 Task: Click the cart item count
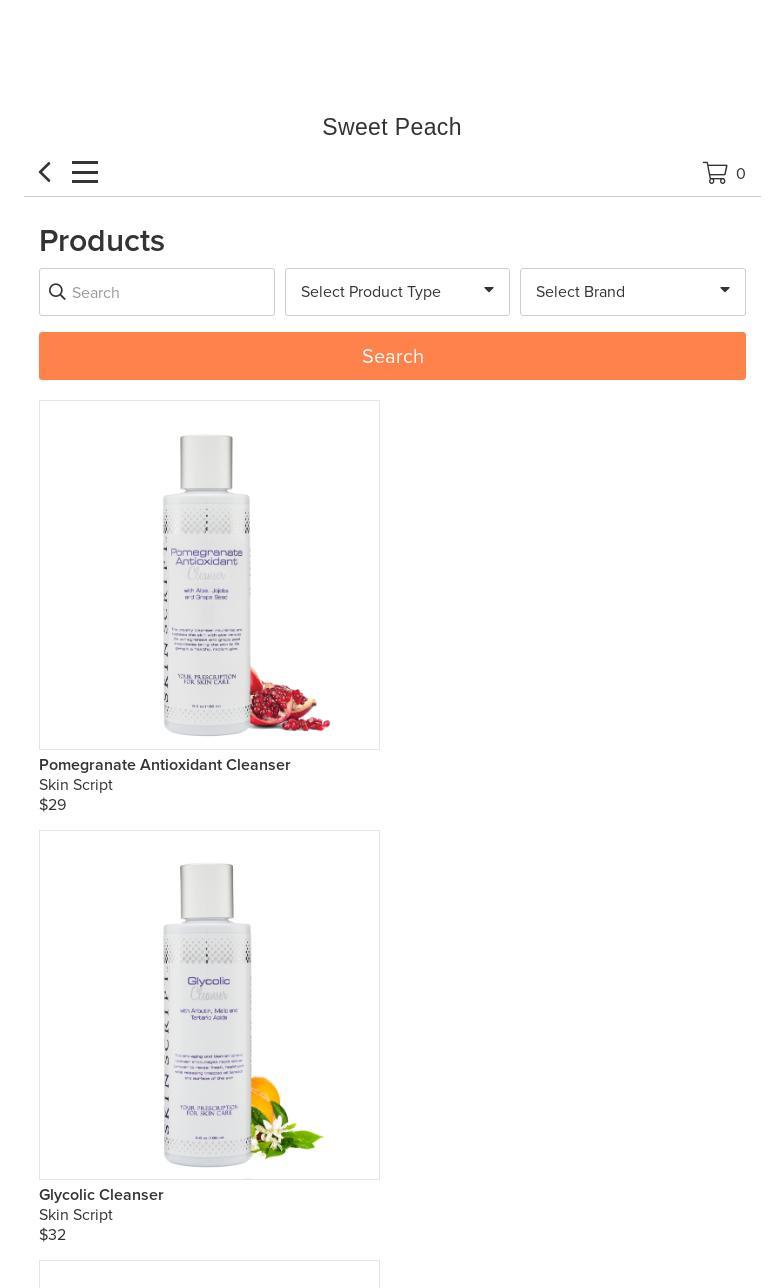[741, 174]
